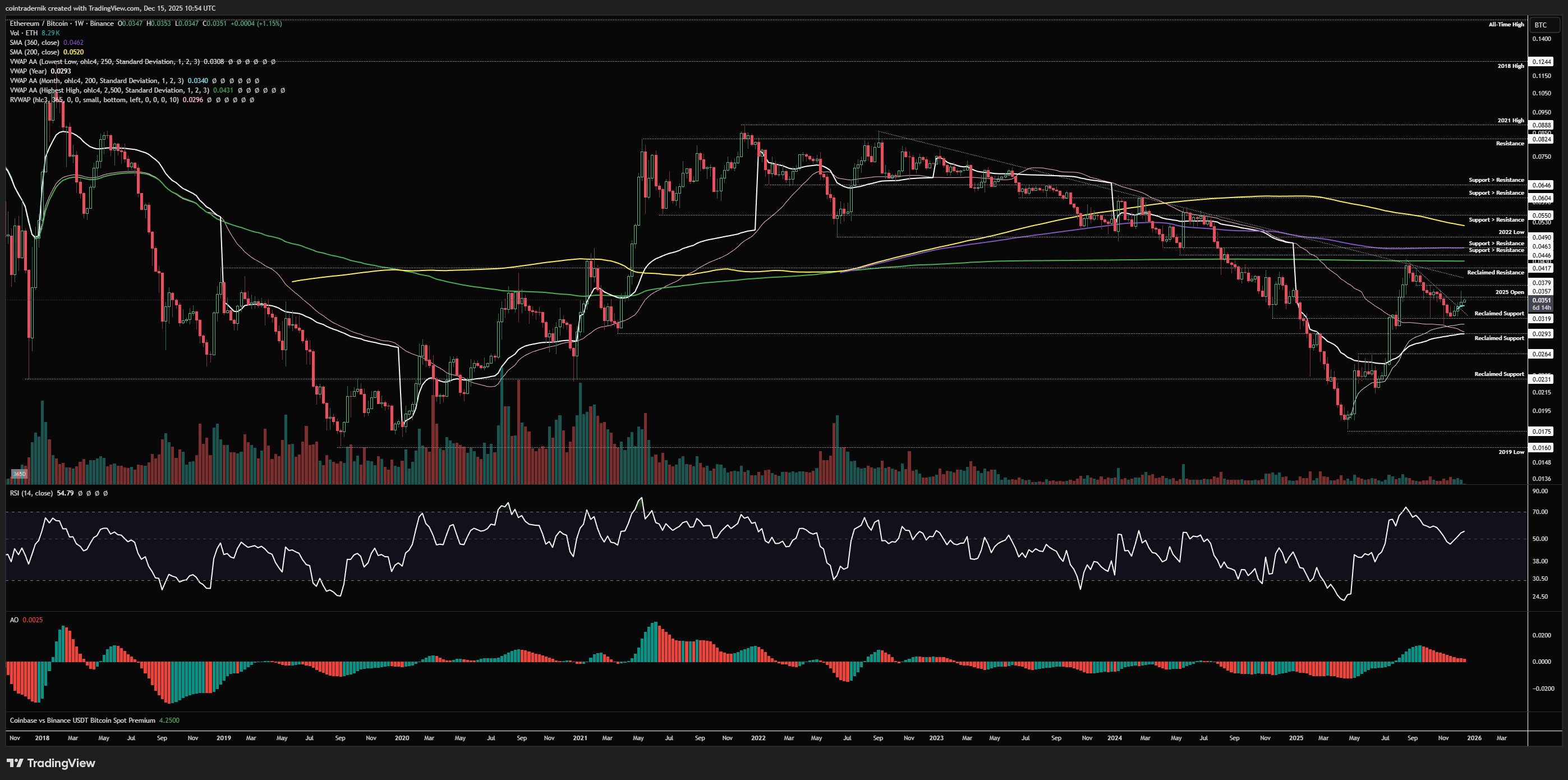Click the yellow 0.0520 SMA value
The image size is (1568, 780).
(x=73, y=52)
